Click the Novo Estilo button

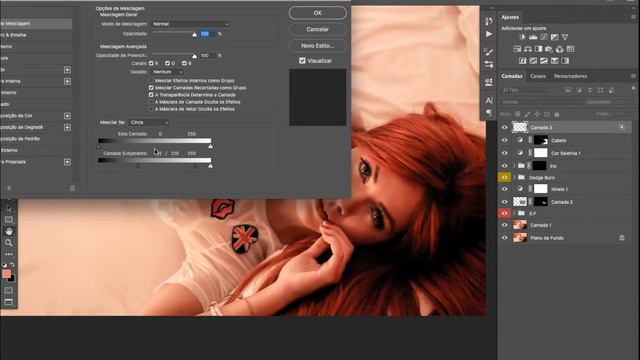click(x=318, y=46)
